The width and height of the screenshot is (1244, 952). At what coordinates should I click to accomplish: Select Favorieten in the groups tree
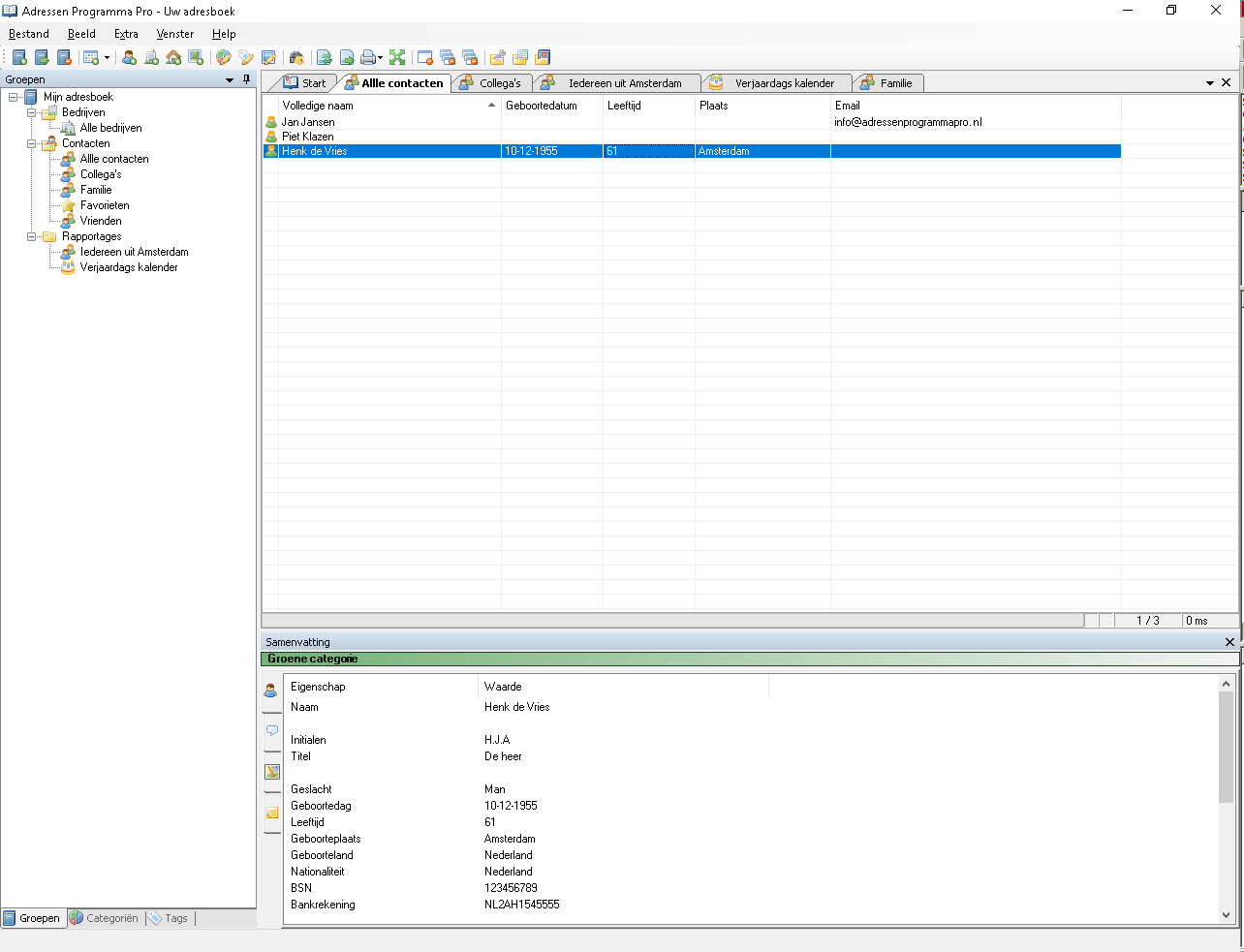click(x=105, y=205)
